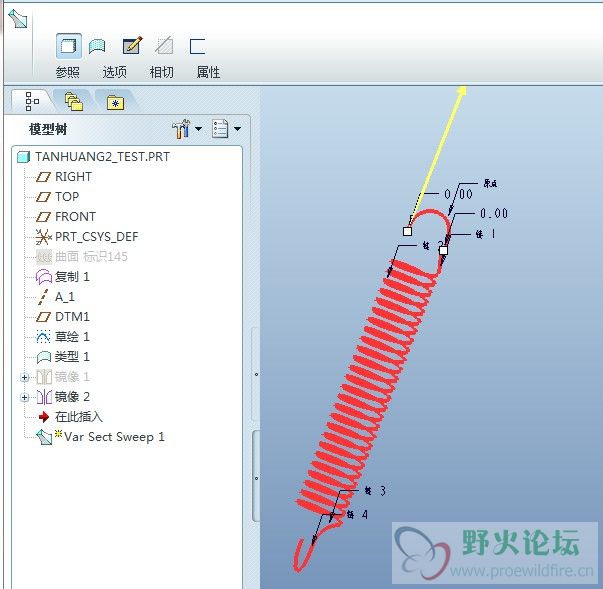Switch to the folder browser navigator tab

[x=74, y=102]
